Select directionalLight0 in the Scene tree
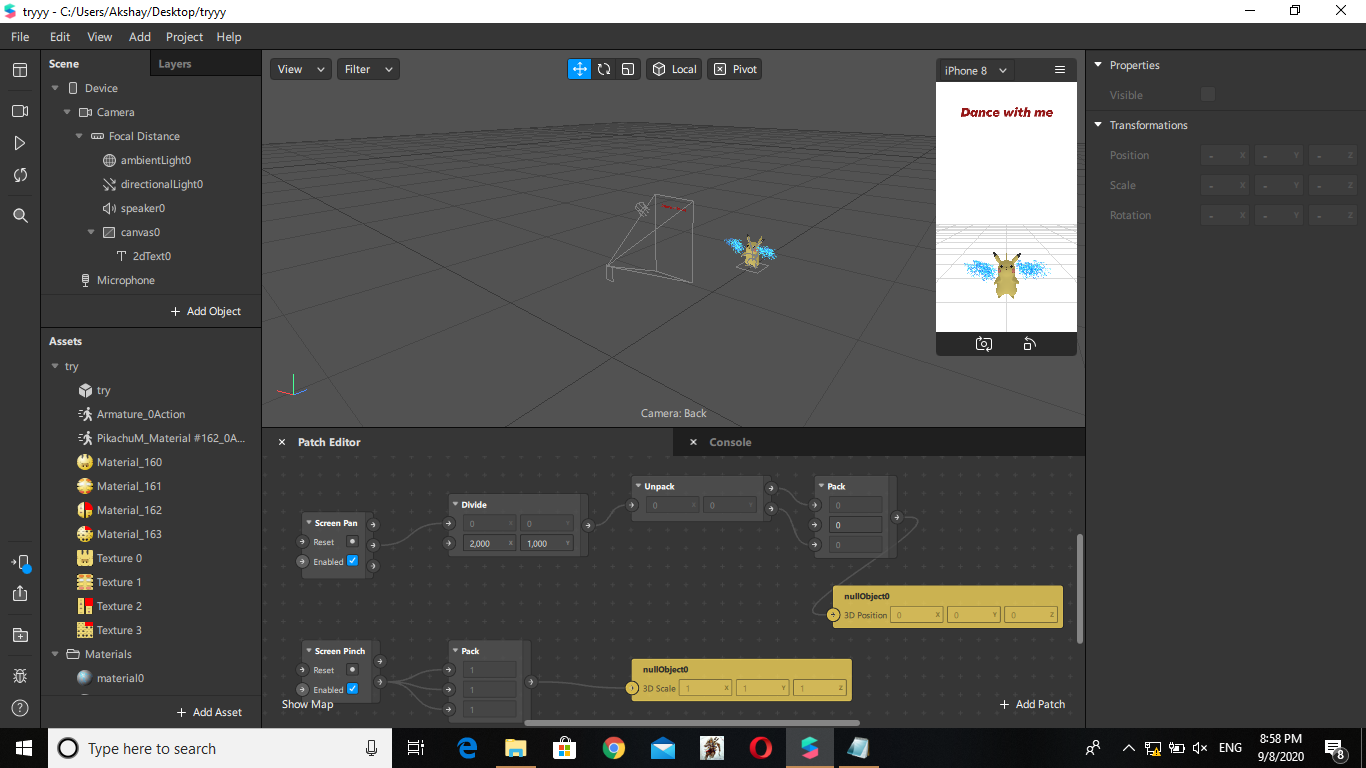Image resolution: width=1366 pixels, height=768 pixels. point(161,184)
